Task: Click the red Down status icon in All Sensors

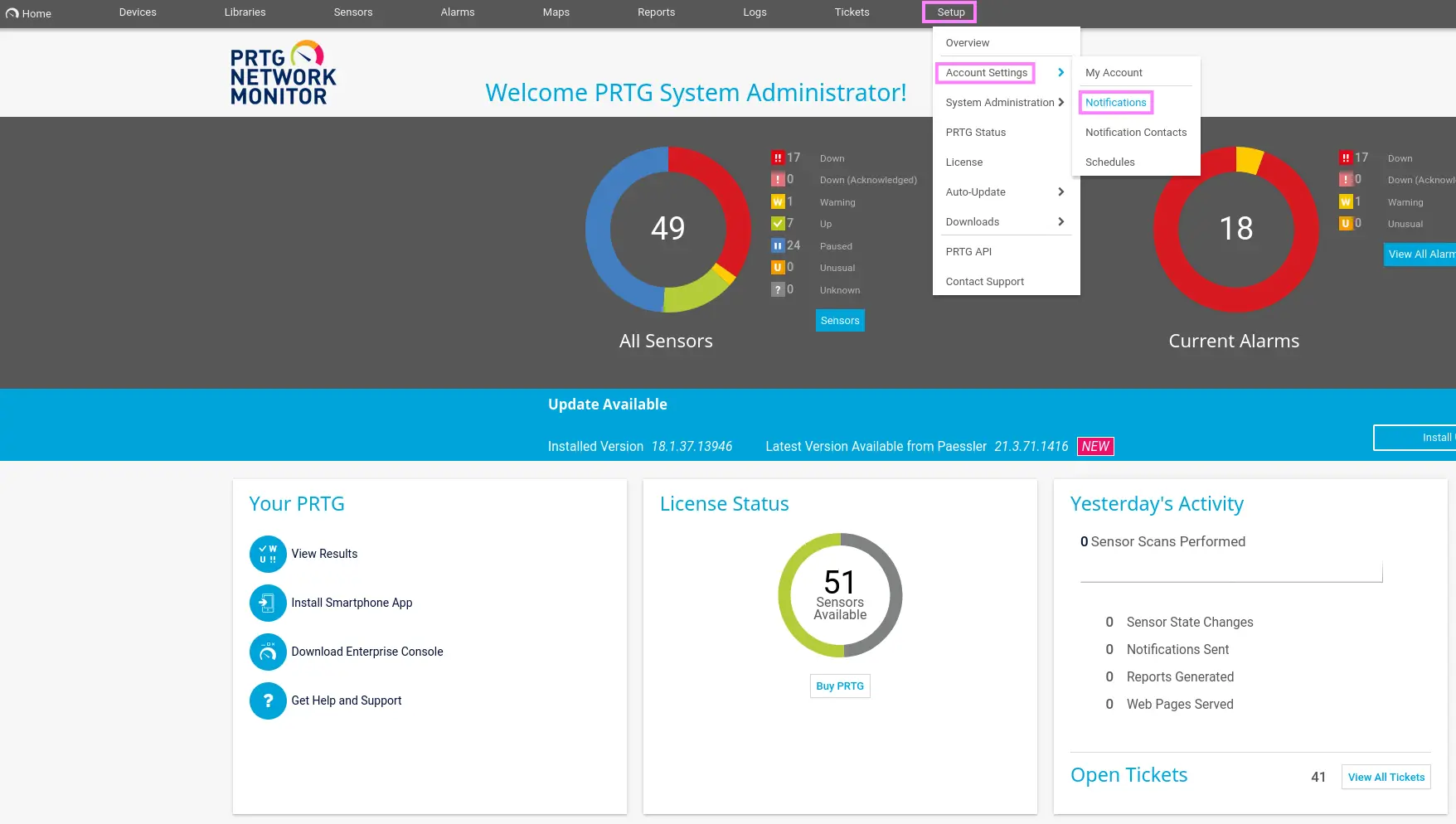Action: (x=777, y=158)
